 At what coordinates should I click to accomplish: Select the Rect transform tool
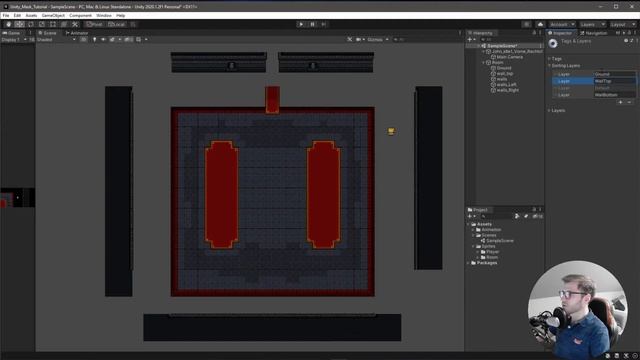click(53, 24)
